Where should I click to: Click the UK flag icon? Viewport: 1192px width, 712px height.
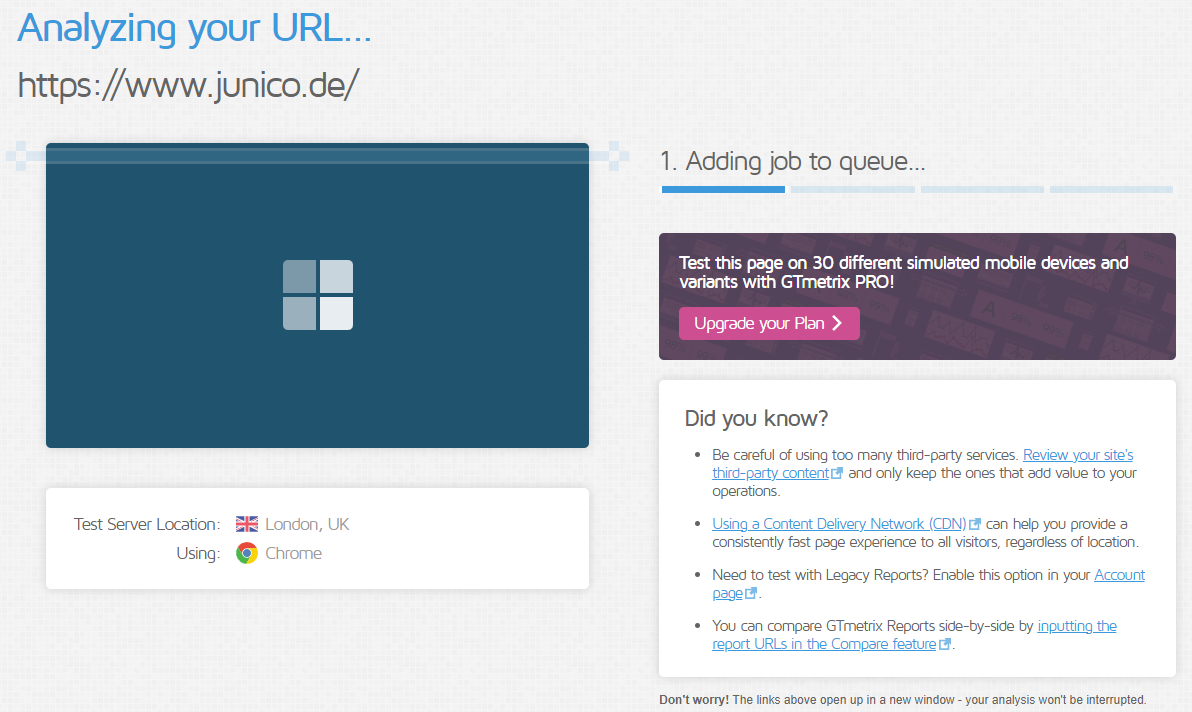coord(246,524)
